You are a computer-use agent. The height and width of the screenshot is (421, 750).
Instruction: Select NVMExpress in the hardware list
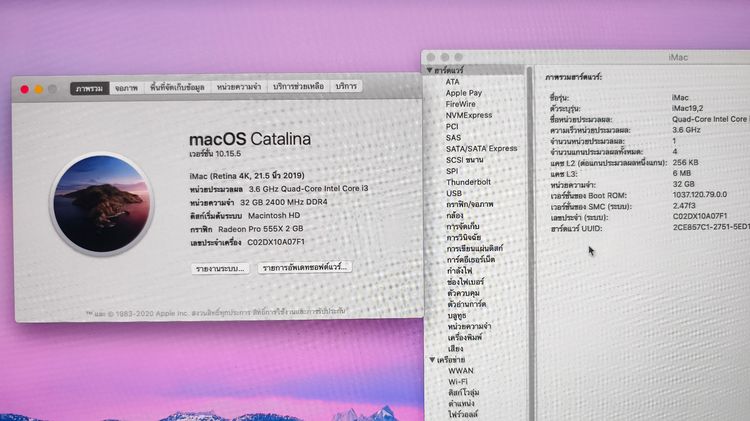[x=469, y=115]
